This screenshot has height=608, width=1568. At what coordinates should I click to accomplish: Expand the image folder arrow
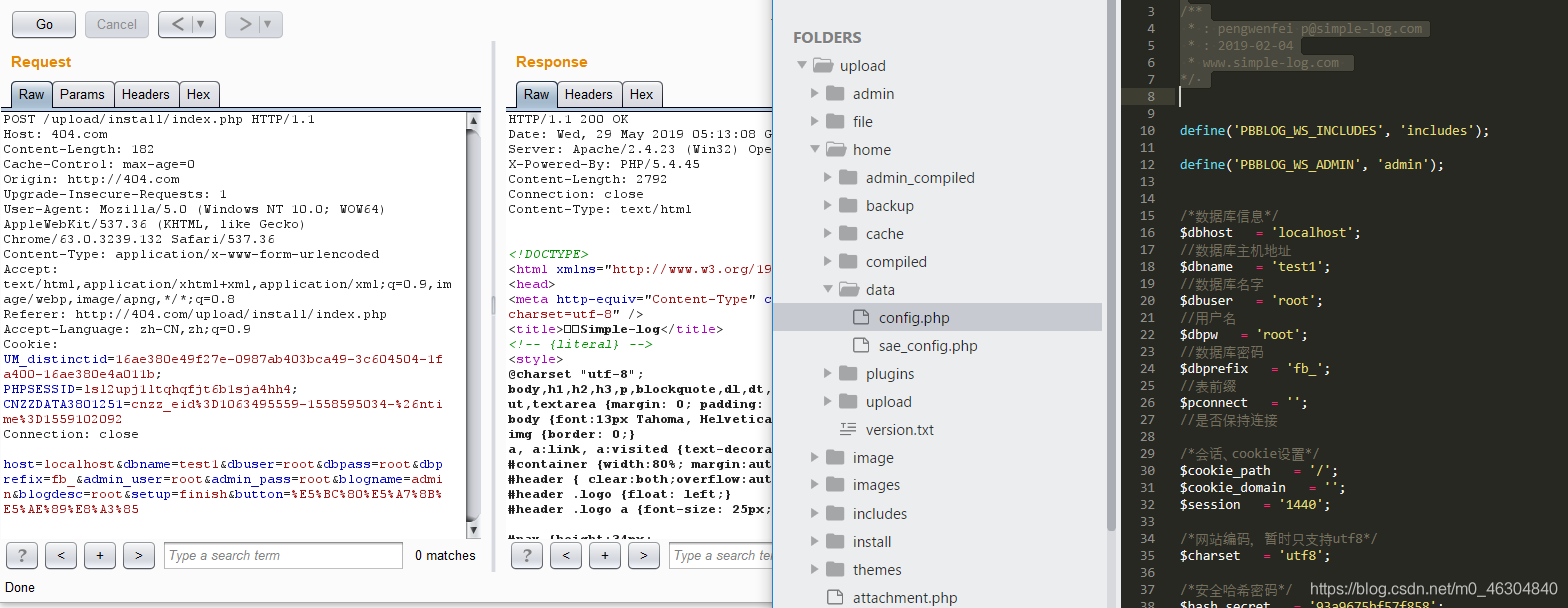coord(815,458)
